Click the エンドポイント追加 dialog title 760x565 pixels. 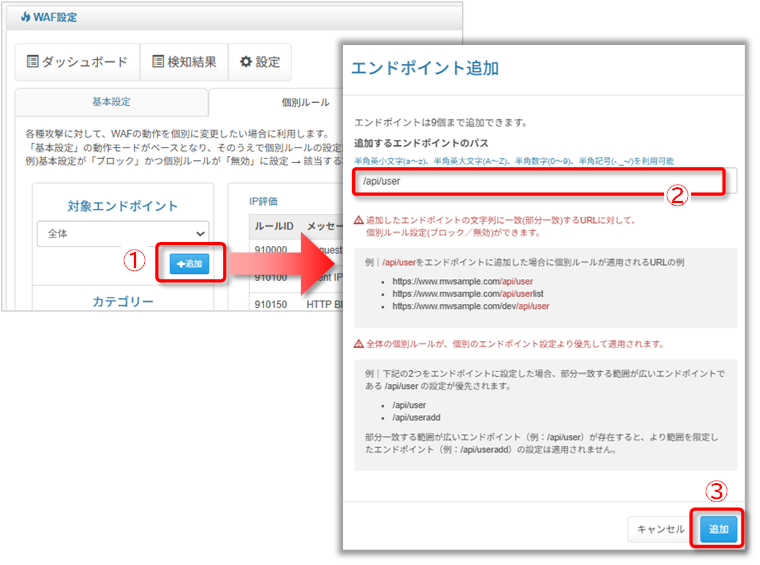pyautogui.click(x=425, y=68)
